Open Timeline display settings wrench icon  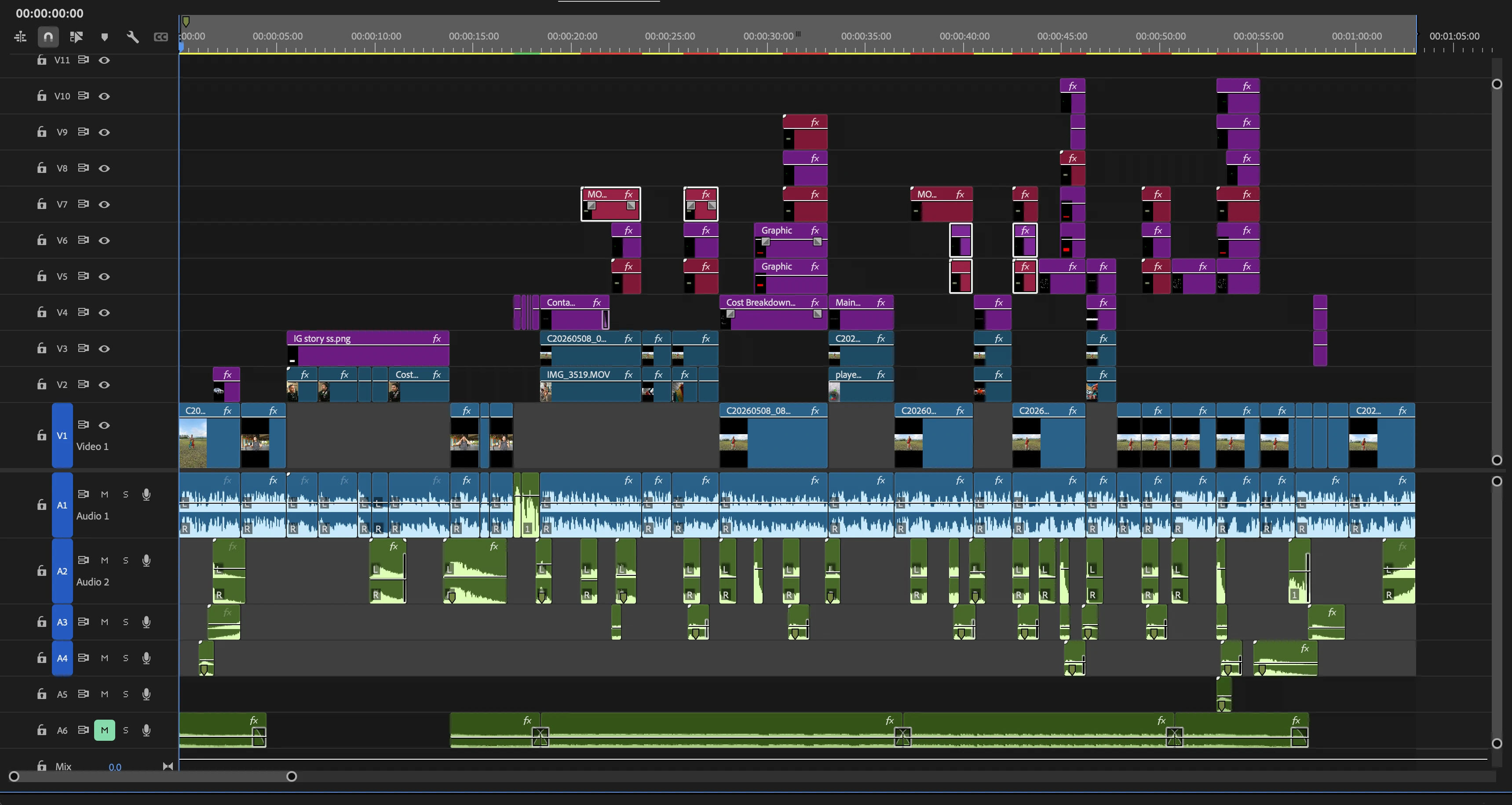point(133,37)
